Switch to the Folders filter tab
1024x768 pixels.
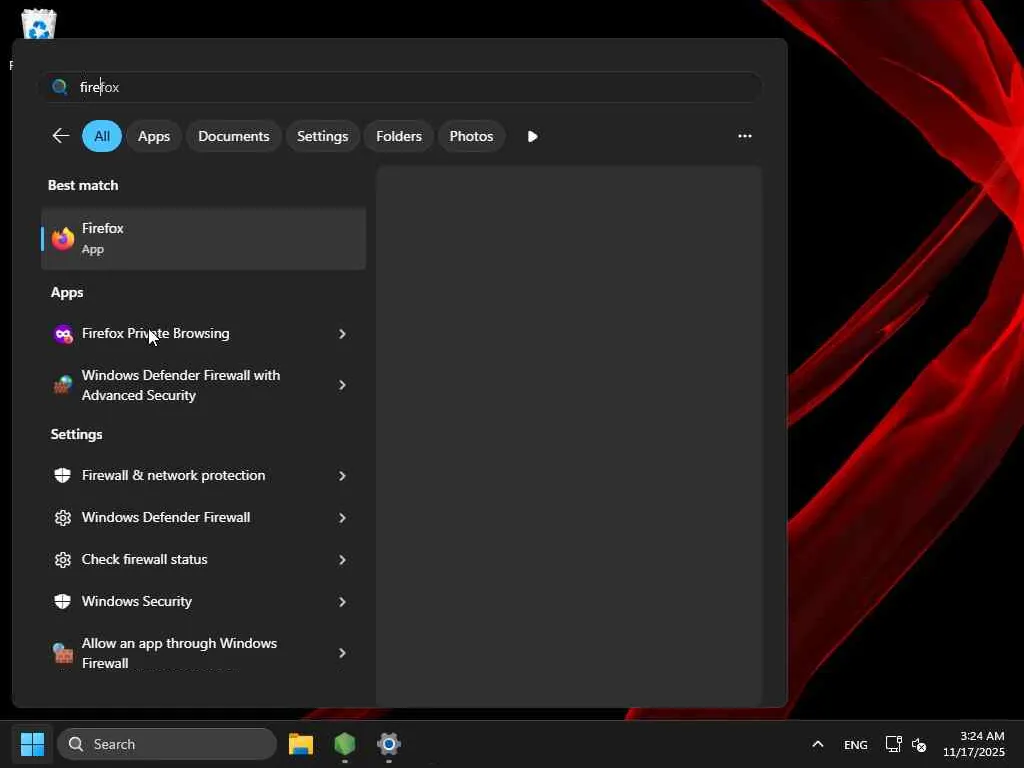pyautogui.click(x=399, y=136)
